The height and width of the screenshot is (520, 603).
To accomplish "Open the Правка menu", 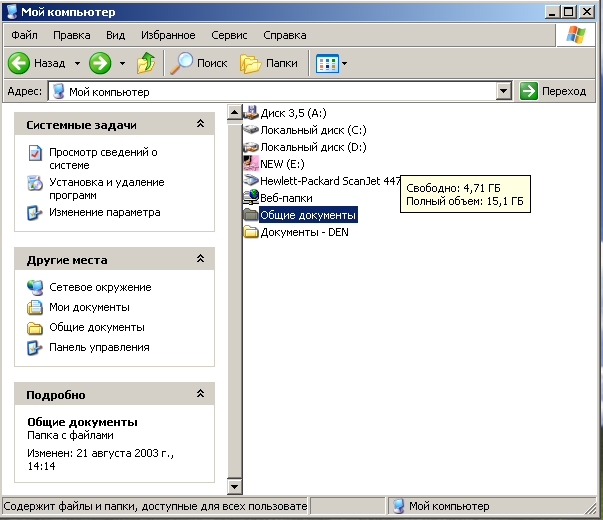I will 72,35.
